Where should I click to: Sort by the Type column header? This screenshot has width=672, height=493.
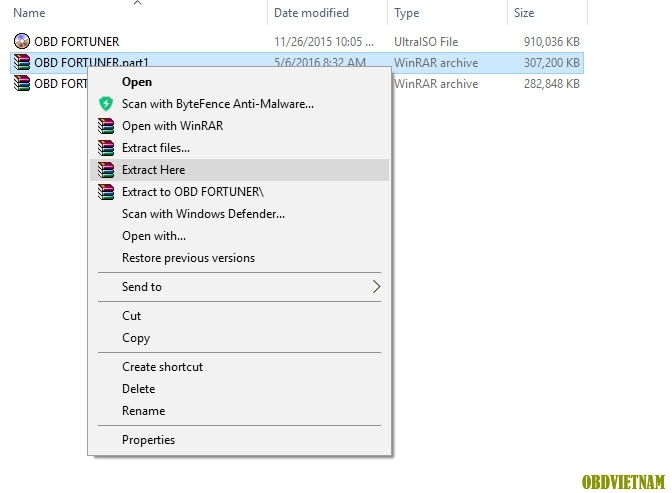pyautogui.click(x=406, y=13)
